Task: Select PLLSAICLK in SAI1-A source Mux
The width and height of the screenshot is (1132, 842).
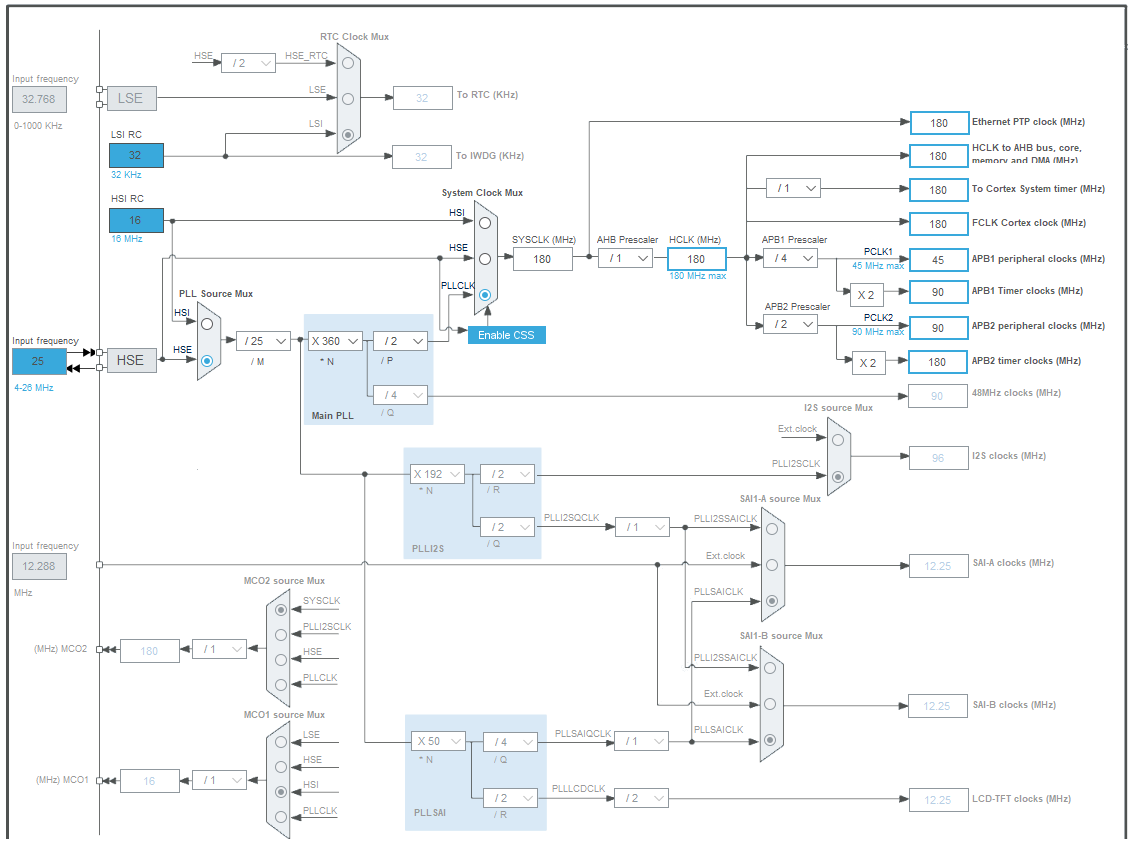Action: pos(772,601)
